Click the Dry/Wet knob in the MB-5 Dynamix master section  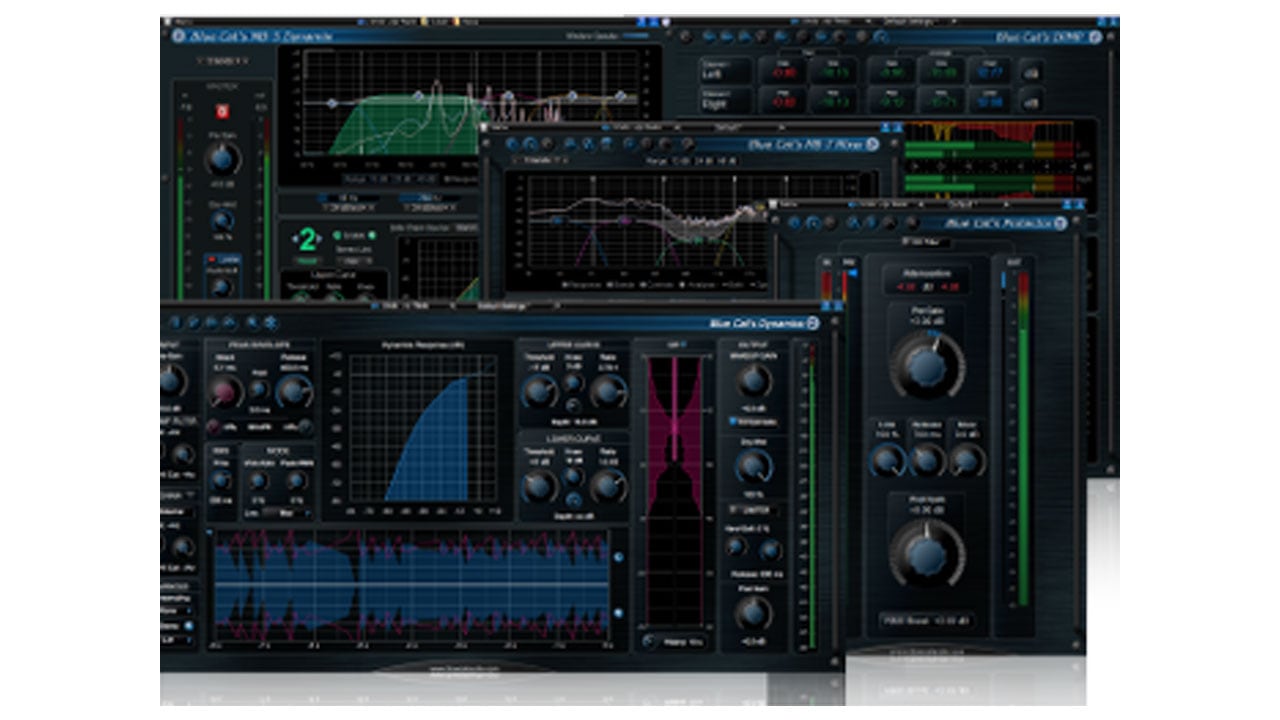[222, 220]
